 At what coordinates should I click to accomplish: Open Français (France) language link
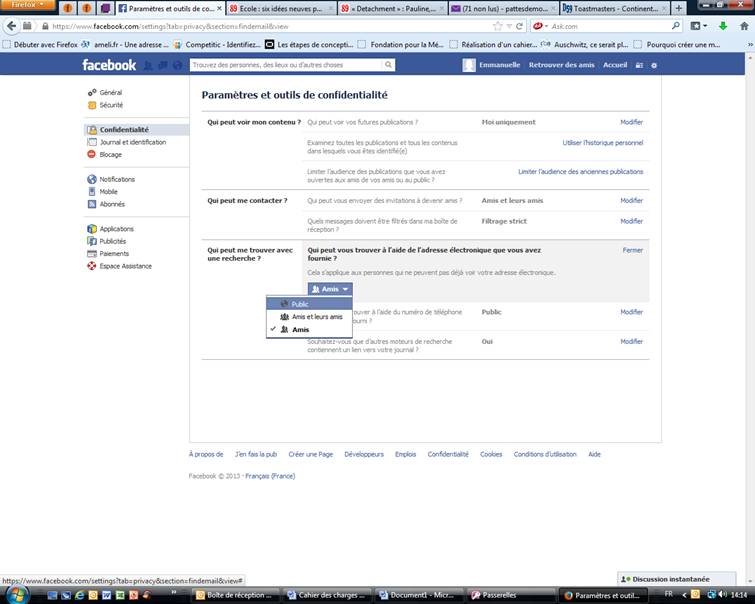click(270, 476)
